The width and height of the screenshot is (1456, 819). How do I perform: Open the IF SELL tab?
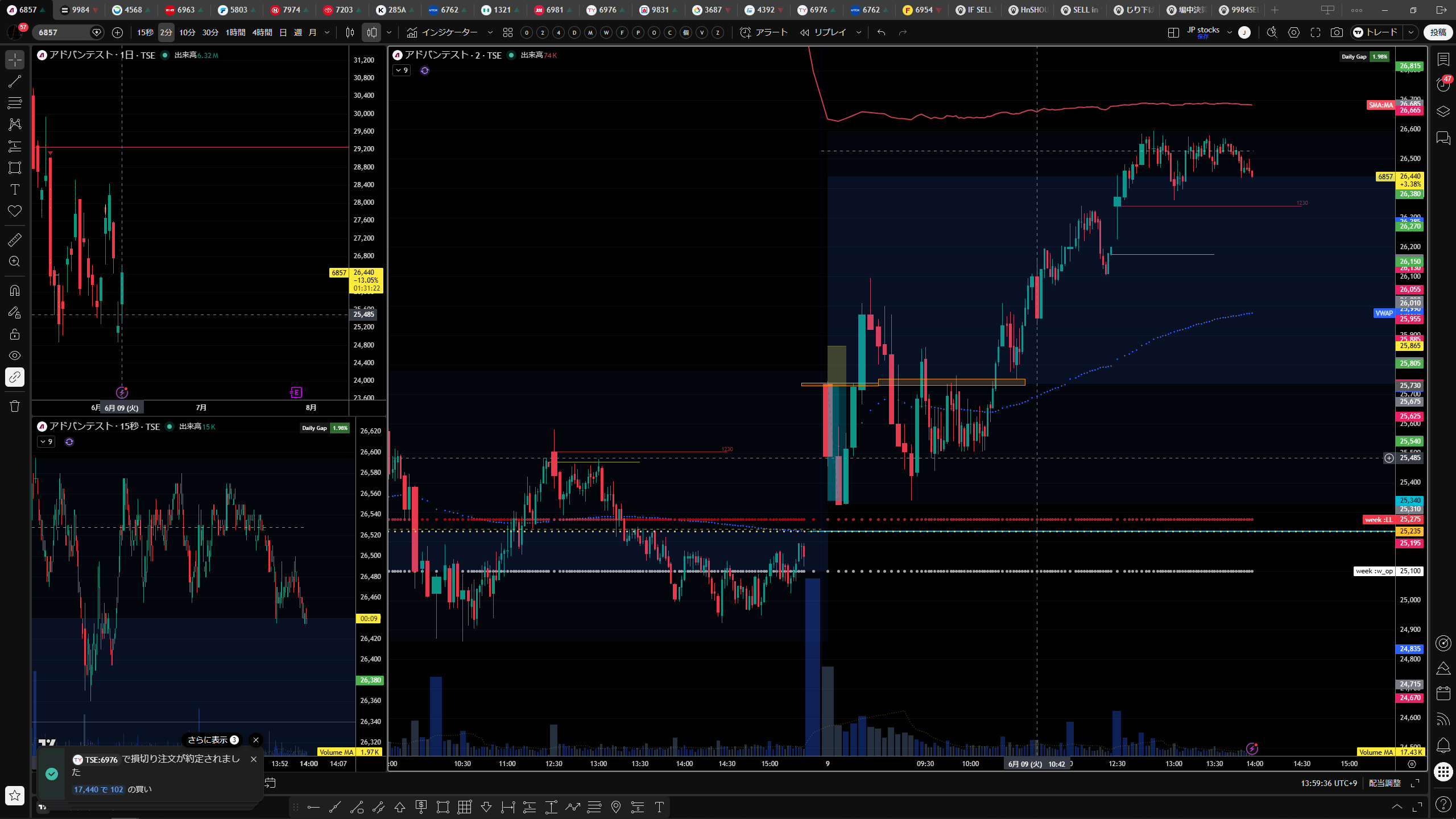(x=975, y=10)
